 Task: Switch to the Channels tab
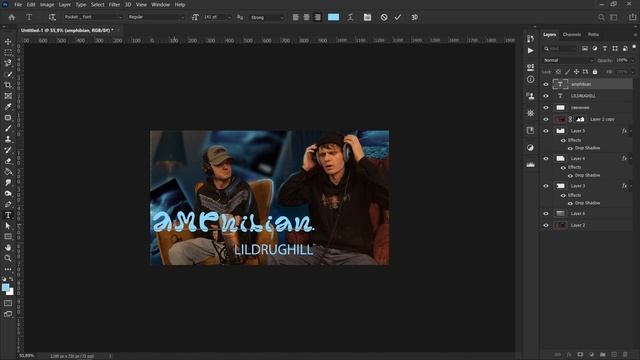tap(571, 35)
